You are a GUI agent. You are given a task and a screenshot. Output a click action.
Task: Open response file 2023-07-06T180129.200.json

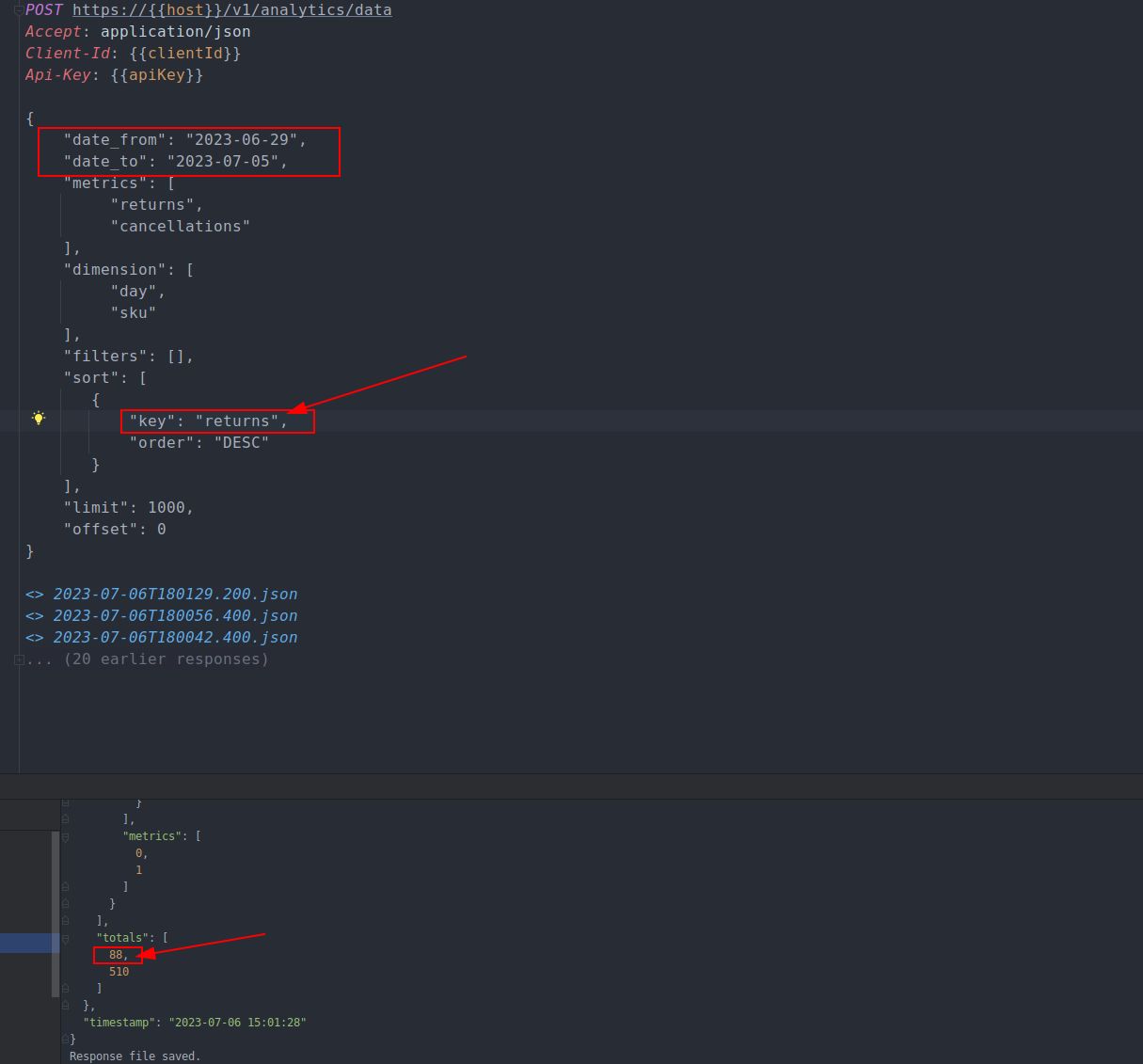pos(175,595)
